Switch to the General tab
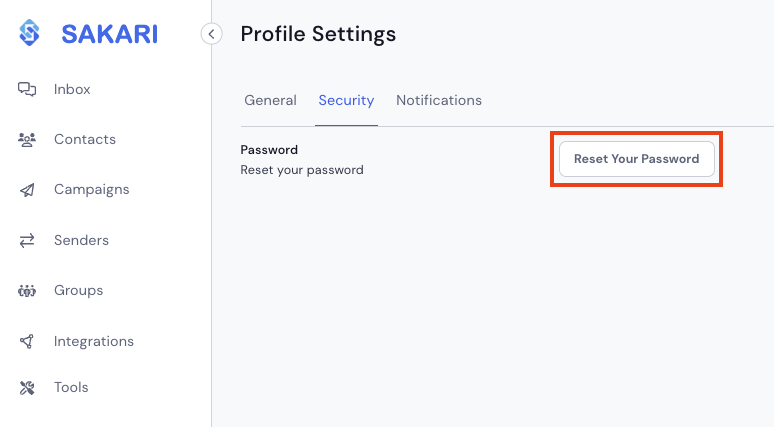 point(271,100)
